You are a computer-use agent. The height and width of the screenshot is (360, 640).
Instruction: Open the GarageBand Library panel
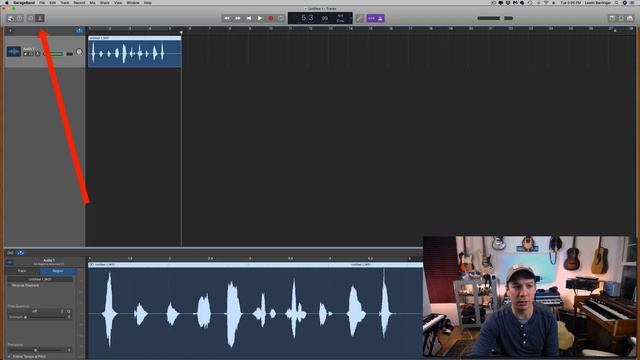(x=11, y=18)
